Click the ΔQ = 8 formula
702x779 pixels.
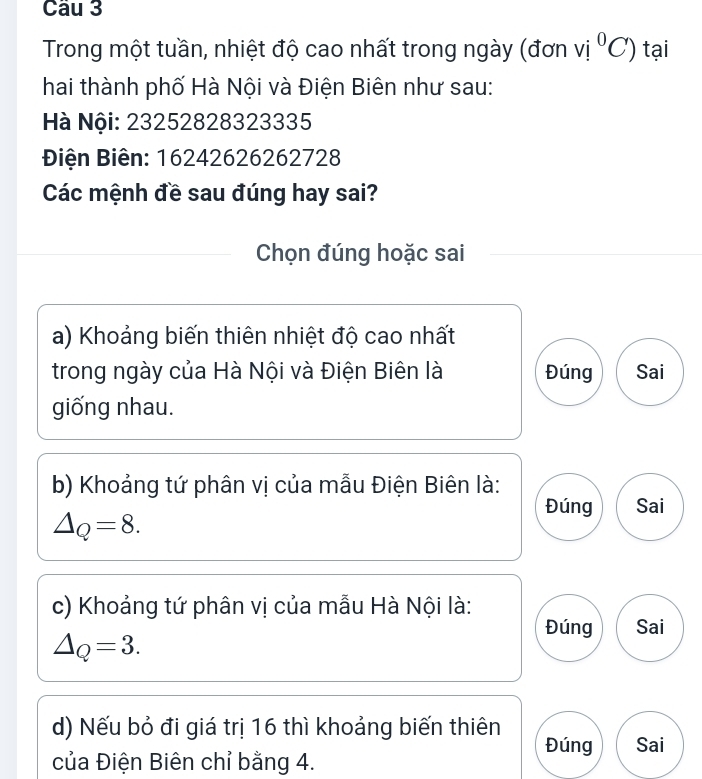pyautogui.click(x=97, y=523)
